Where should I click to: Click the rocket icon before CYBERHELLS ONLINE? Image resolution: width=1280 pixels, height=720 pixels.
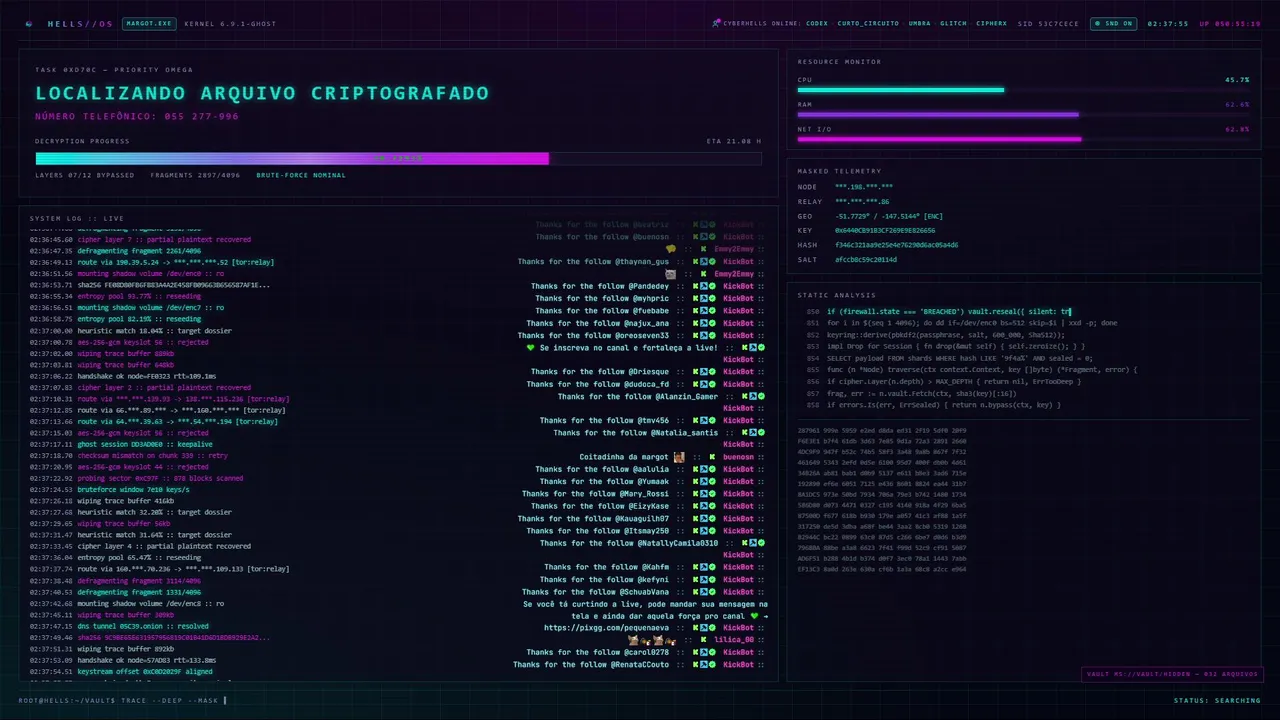(x=715, y=23)
